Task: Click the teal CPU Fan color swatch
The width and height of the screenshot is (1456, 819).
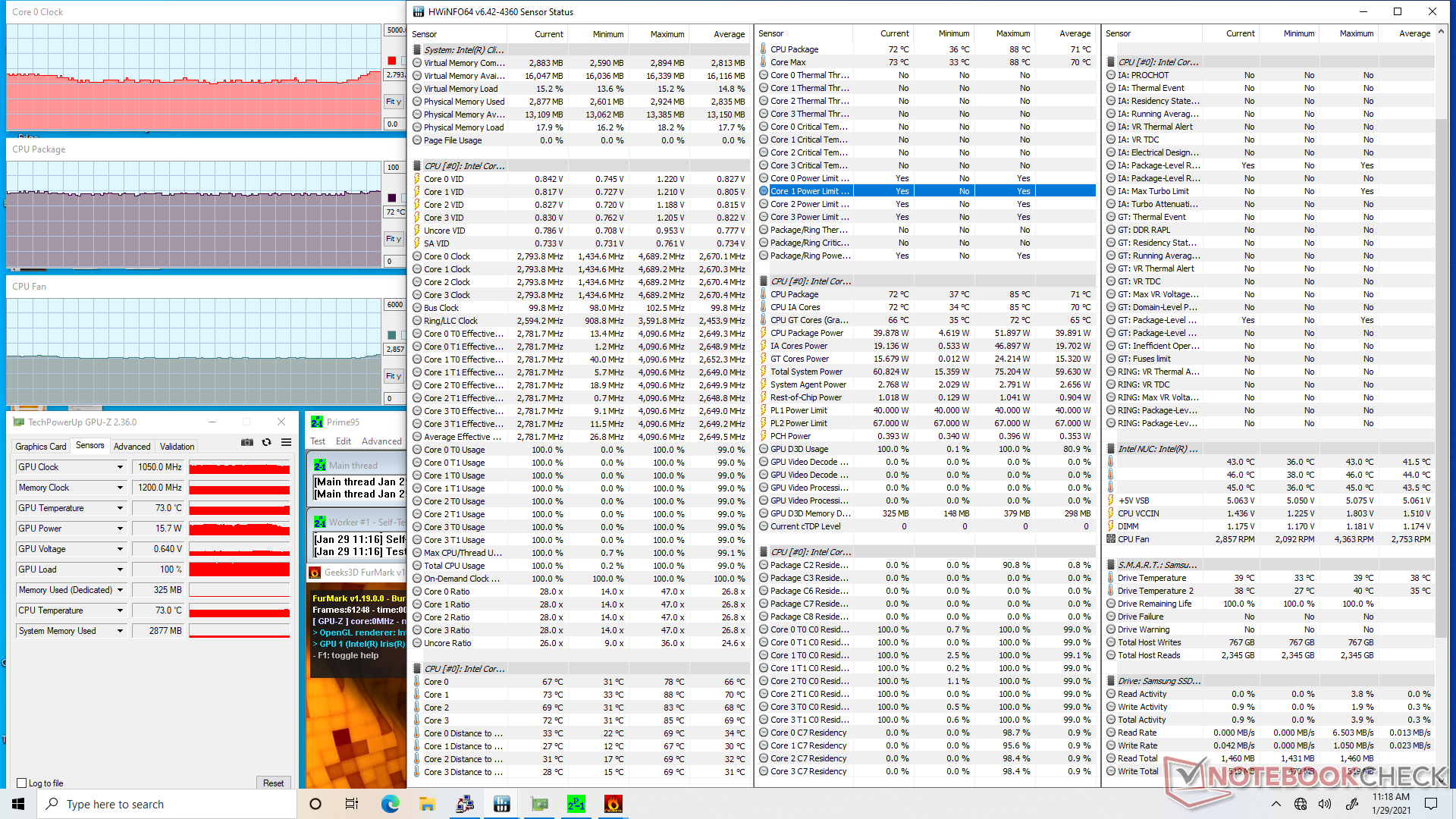Action: pos(391,335)
